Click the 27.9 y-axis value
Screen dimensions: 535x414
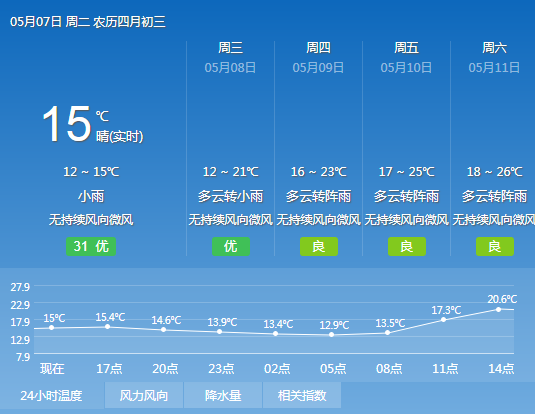(20, 287)
